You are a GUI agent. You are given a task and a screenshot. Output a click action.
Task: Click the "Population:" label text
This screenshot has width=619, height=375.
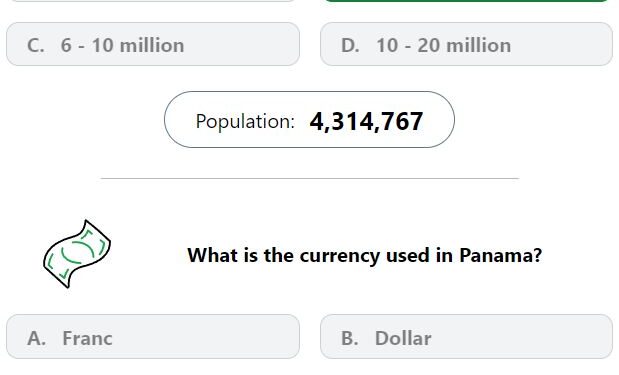point(245,121)
